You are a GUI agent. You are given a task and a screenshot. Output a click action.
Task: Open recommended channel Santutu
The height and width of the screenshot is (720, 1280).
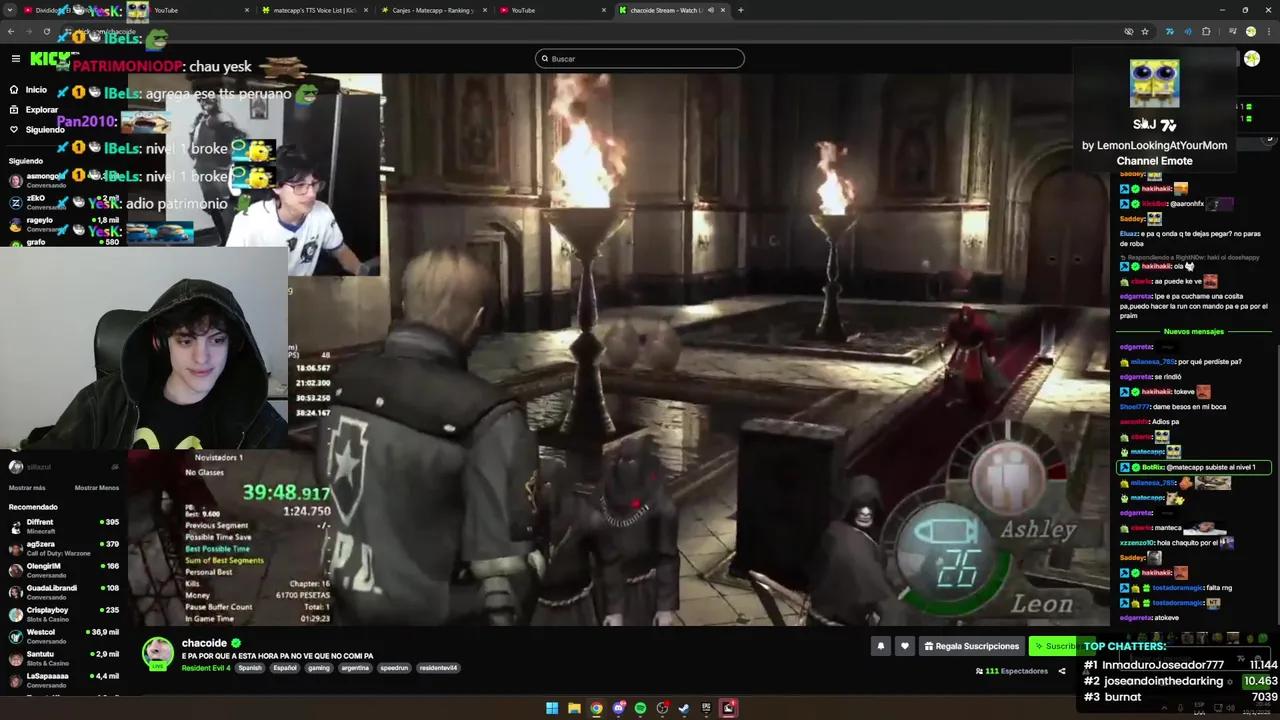(x=62, y=658)
